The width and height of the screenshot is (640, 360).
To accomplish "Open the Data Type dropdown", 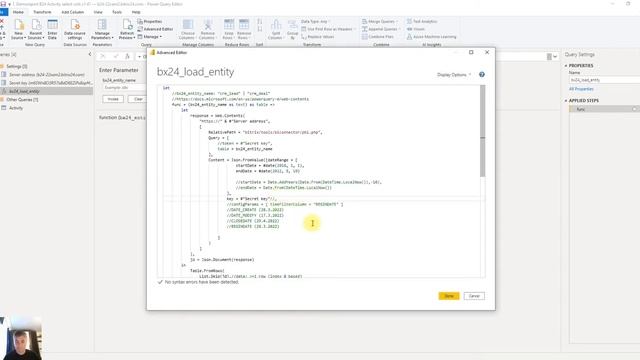I will pos(316,21).
